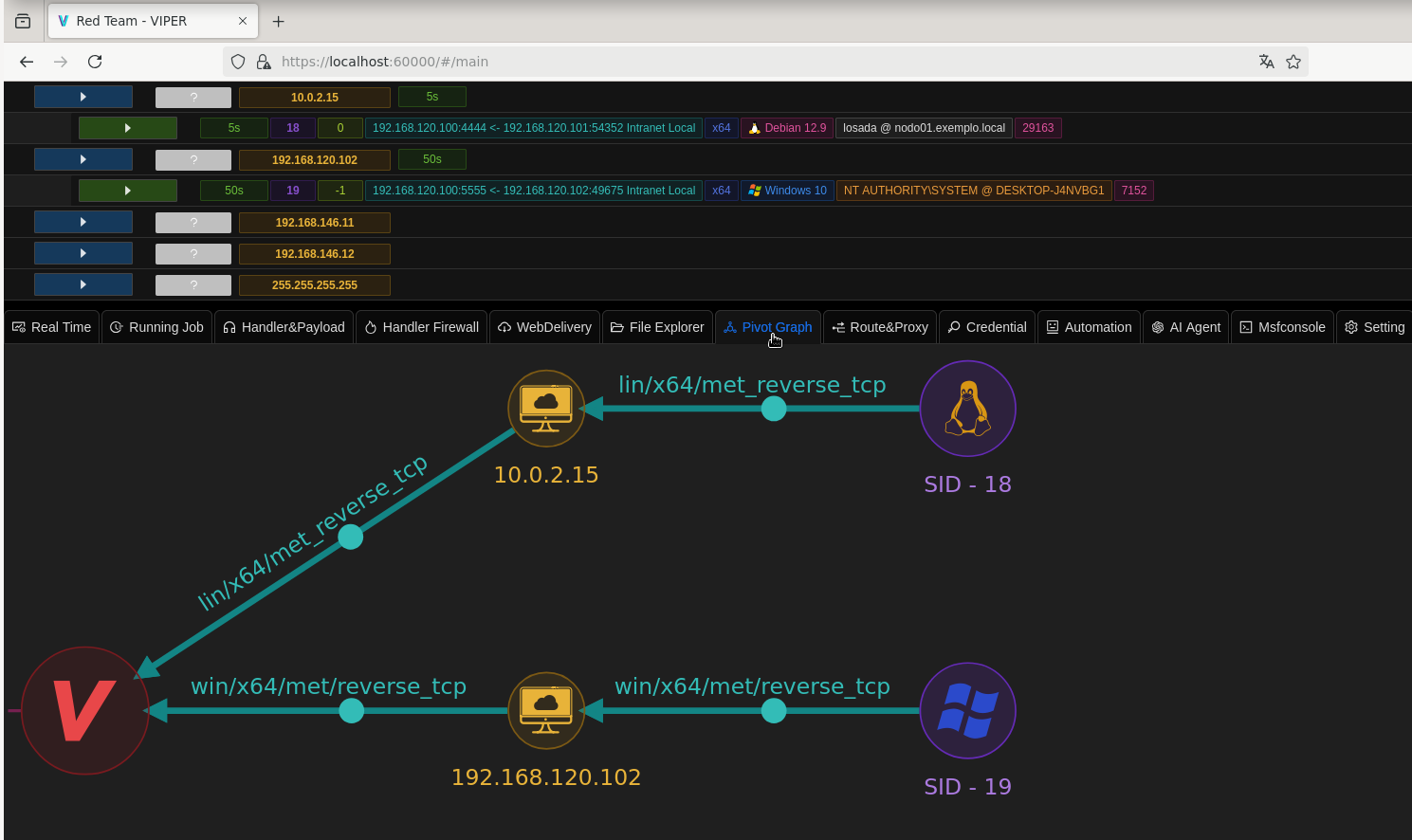Click the 192.168.120.100:5555 tunnel info tag
This screenshot has width=1412, height=840.
[534, 191]
